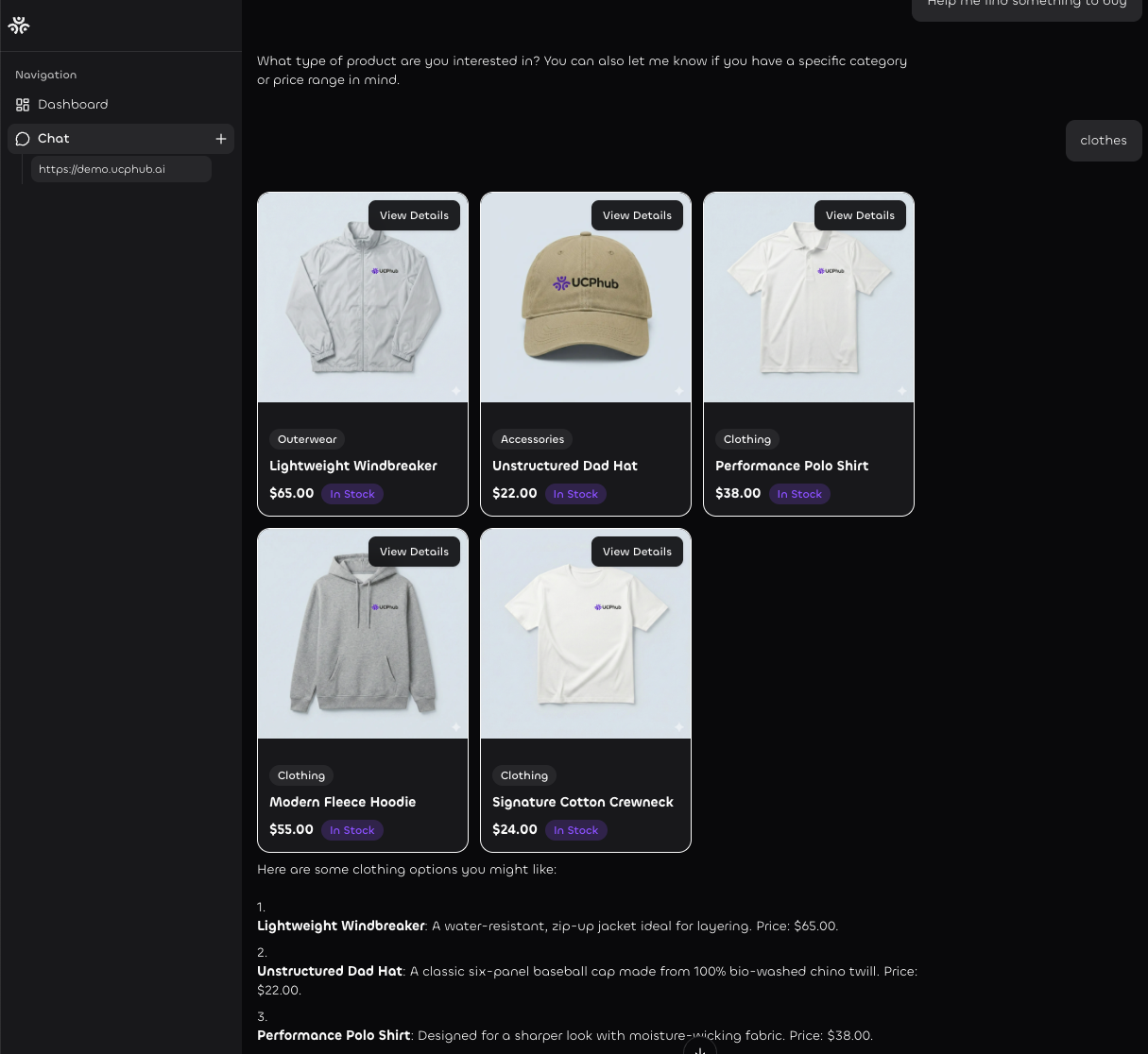
Task: View Details for Lightweight Windbreaker
Action: (x=414, y=215)
